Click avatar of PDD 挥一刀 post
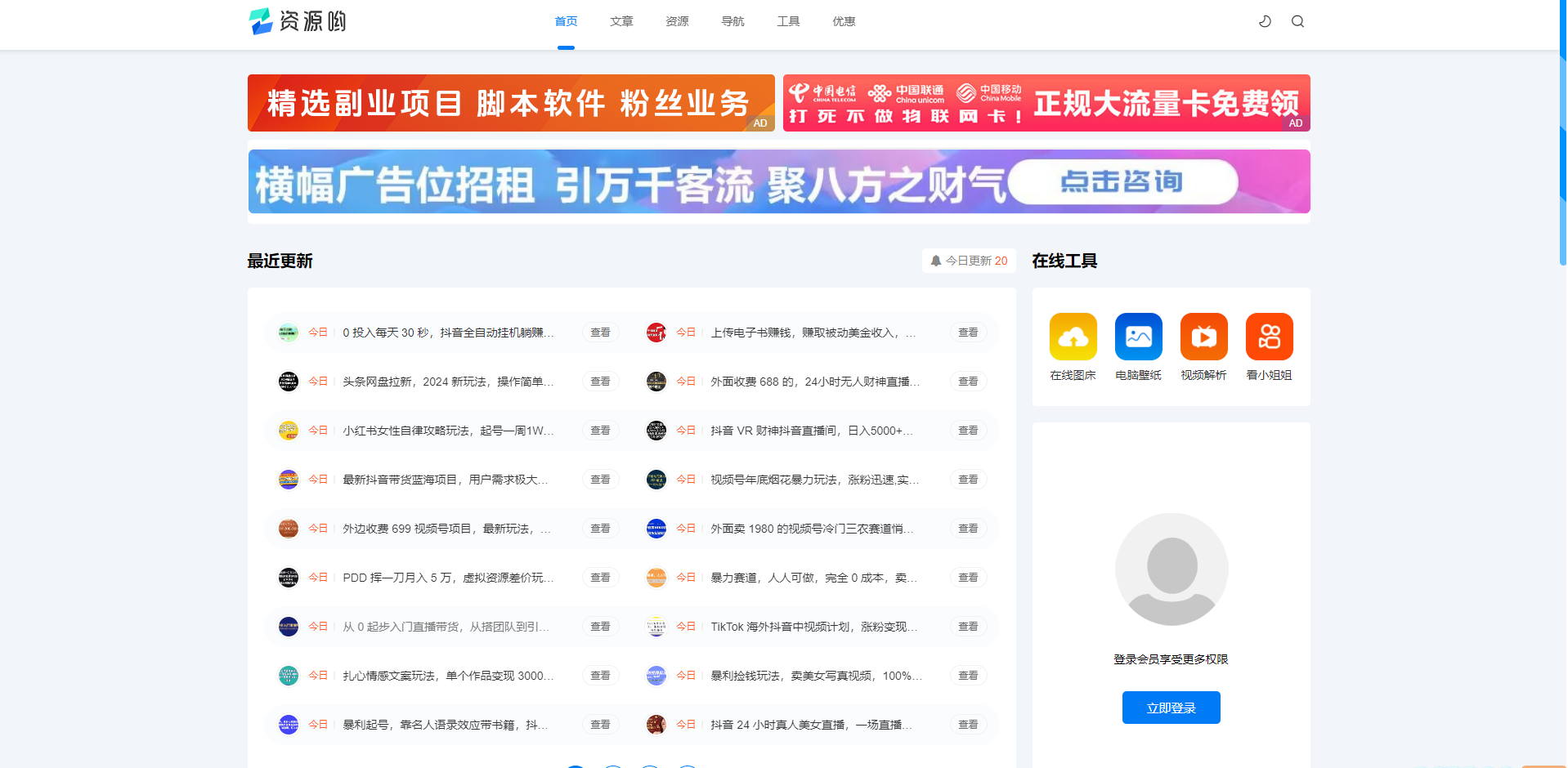 289,578
